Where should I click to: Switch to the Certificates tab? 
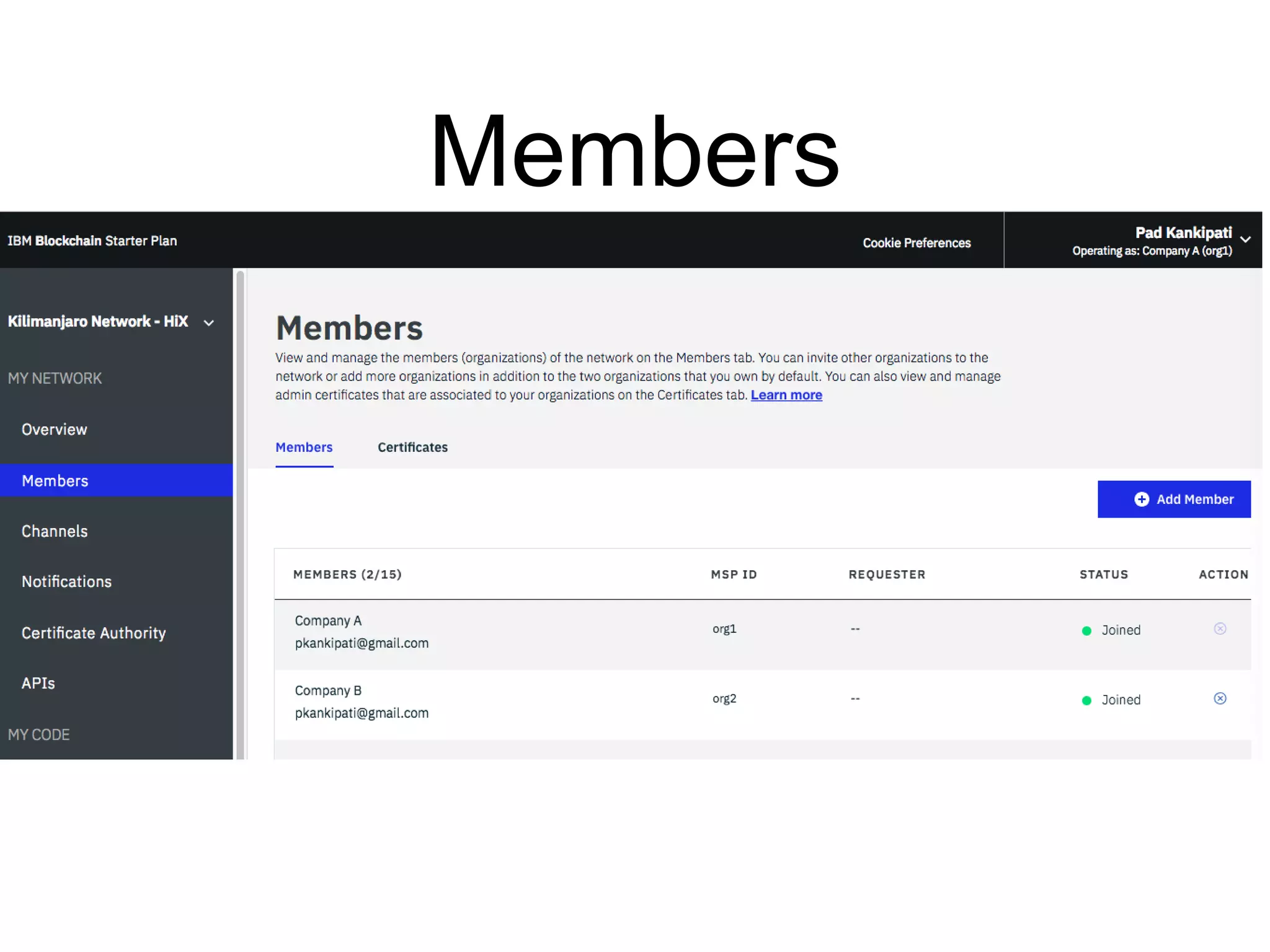click(412, 447)
